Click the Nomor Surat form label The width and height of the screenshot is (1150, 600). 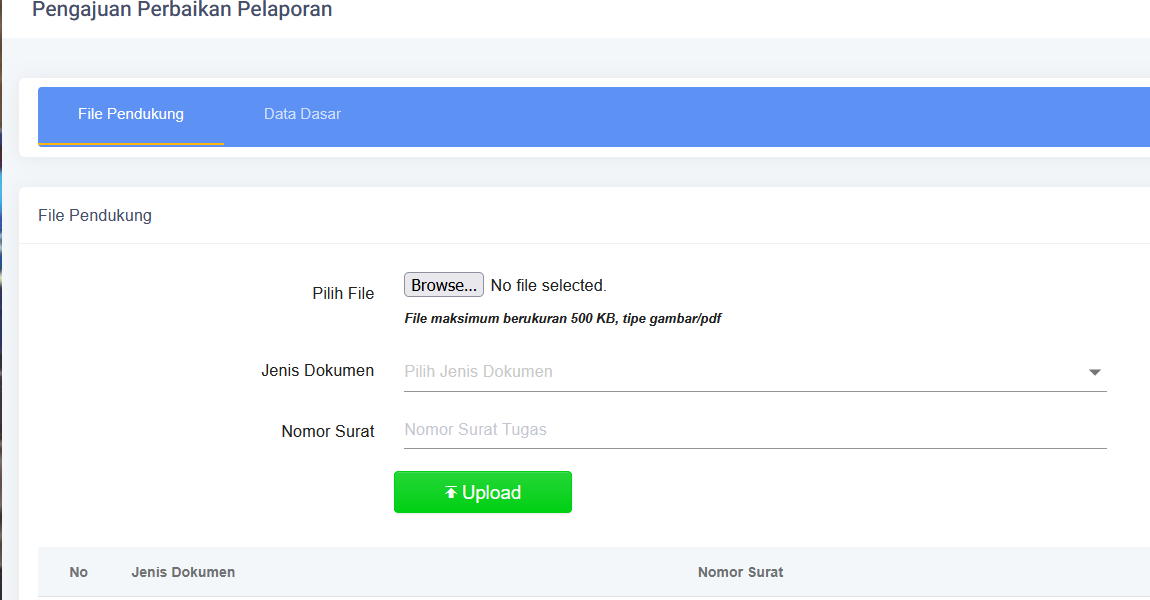coord(328,431)
